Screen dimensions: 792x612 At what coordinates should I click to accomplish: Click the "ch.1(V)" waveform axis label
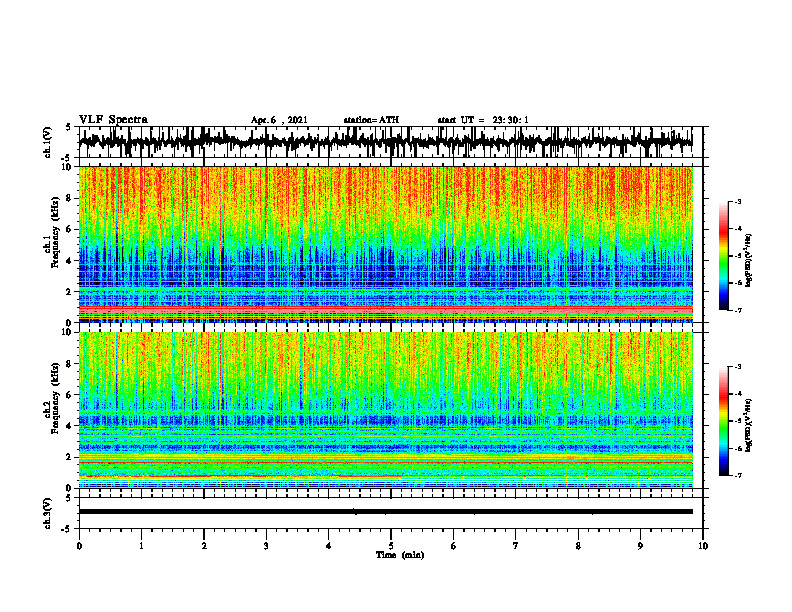click(48, 142)
